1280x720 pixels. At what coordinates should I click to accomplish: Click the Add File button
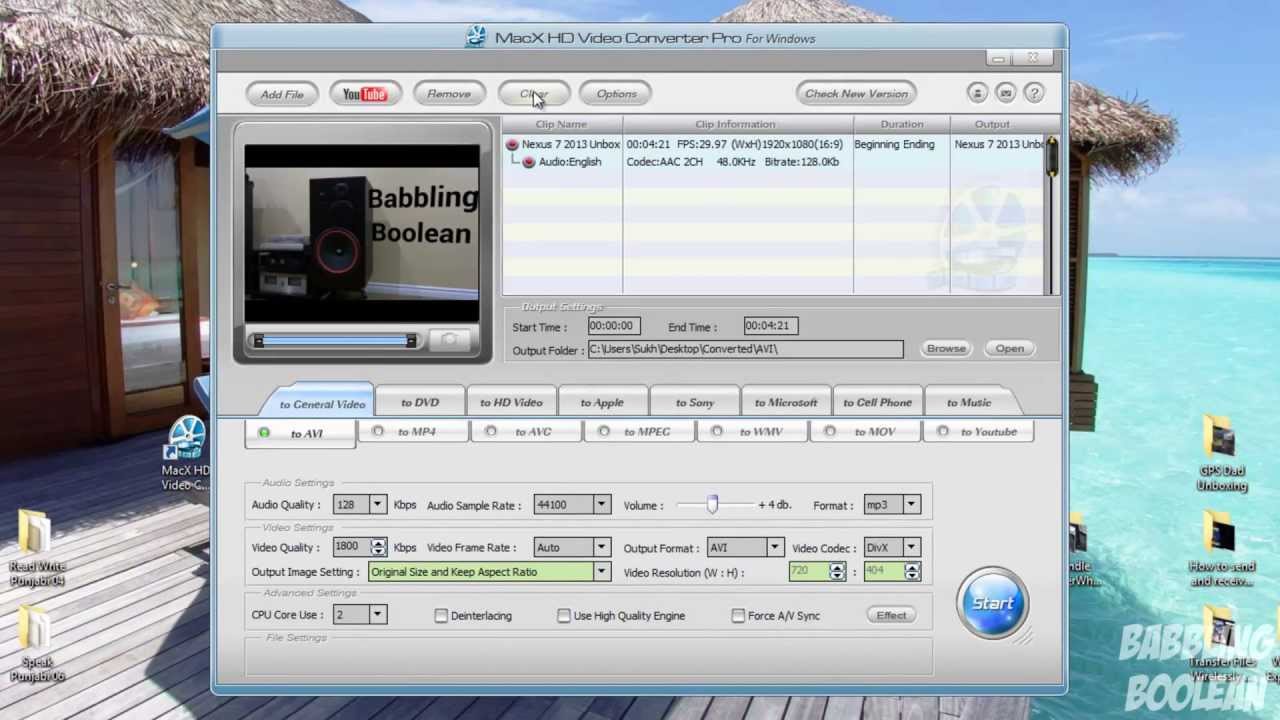282,94
